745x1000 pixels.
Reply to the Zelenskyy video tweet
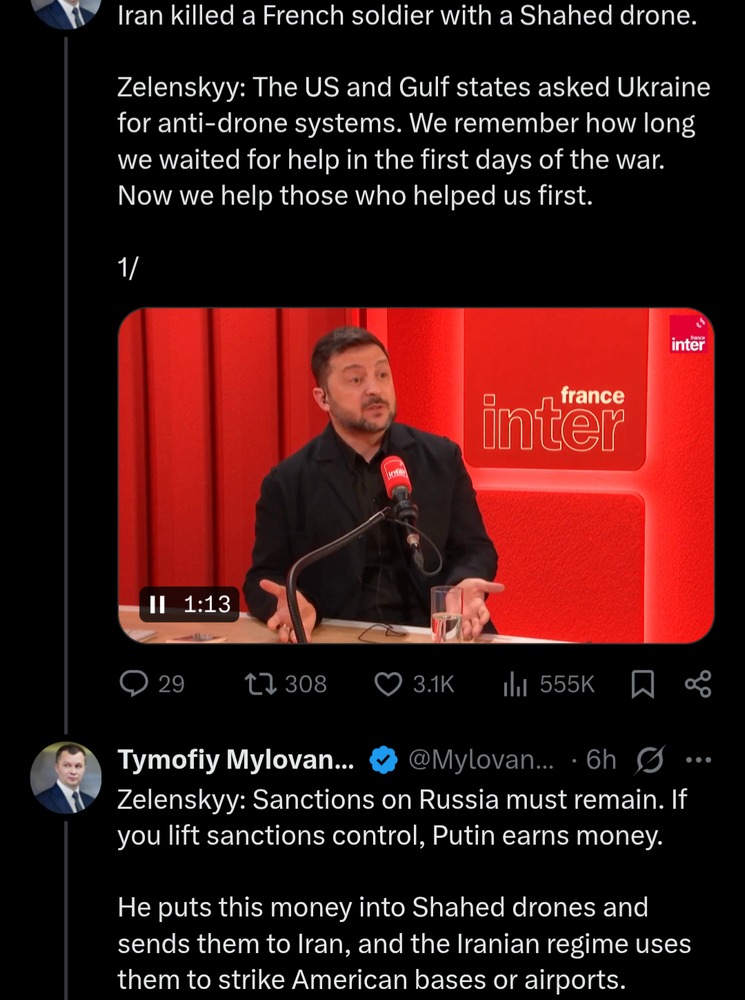point(134,684)
